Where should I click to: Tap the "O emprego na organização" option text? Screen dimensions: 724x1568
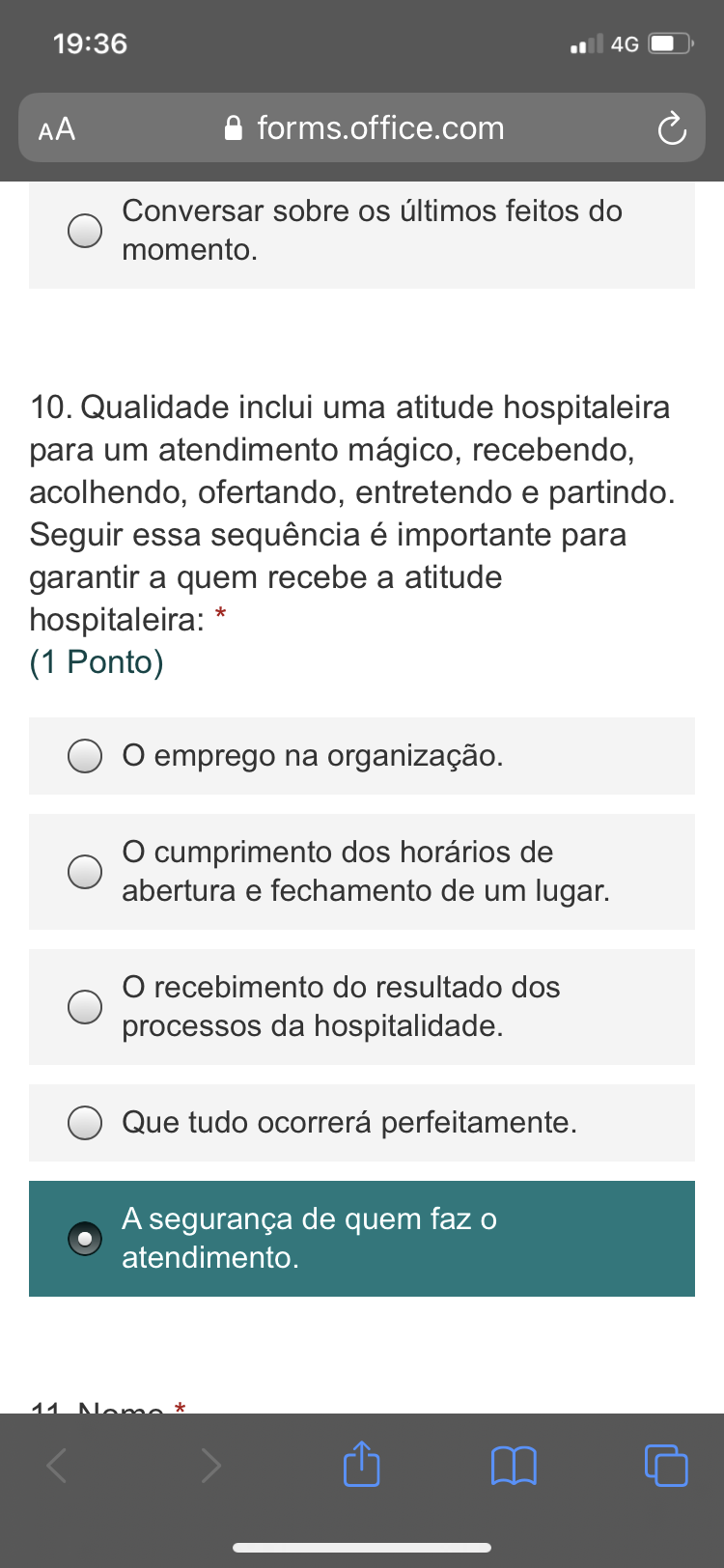pos(312,756)
